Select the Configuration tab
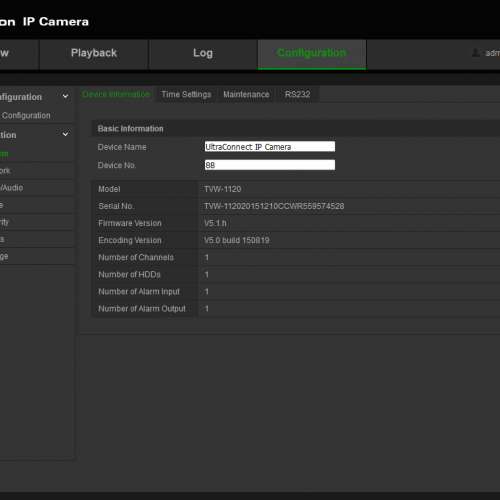 [312, 53]
